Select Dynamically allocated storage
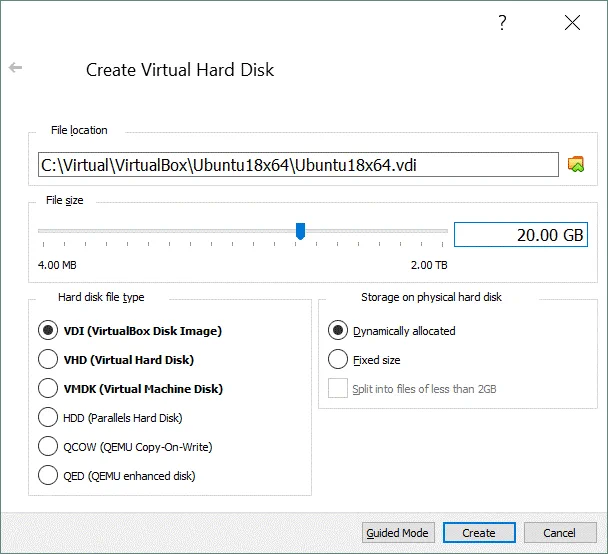The image size is (608, 554). click(x=338, y=330)
